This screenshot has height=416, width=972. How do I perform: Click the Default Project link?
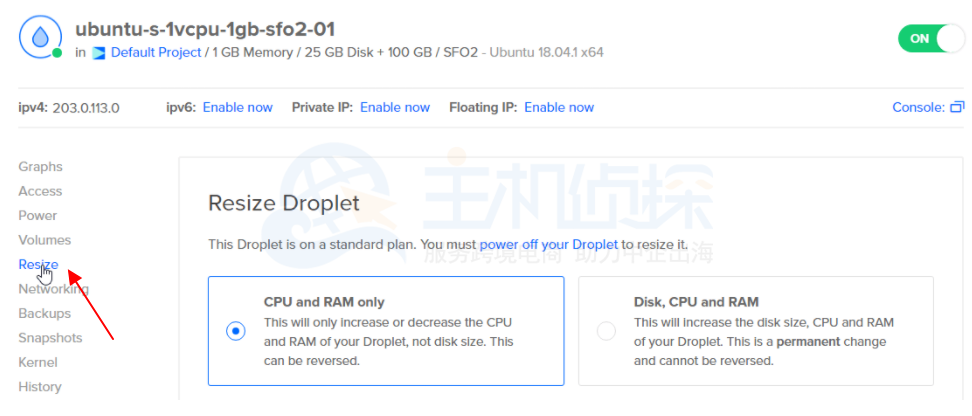(155, 52)
